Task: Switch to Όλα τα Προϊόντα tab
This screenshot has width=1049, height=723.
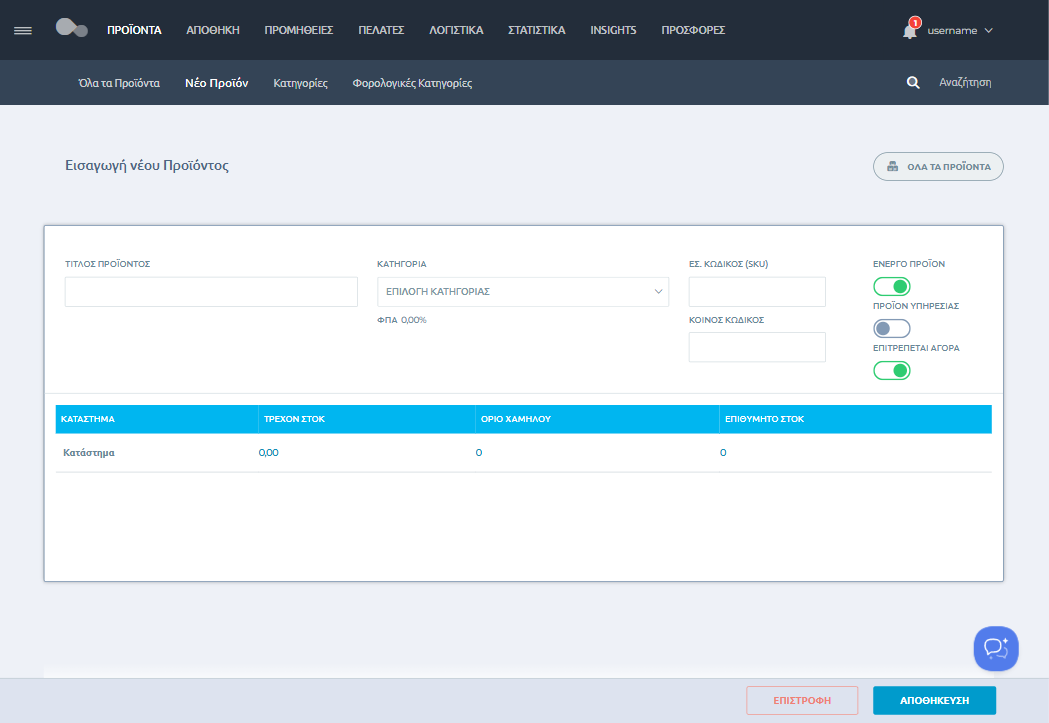Action: (119, 83)
